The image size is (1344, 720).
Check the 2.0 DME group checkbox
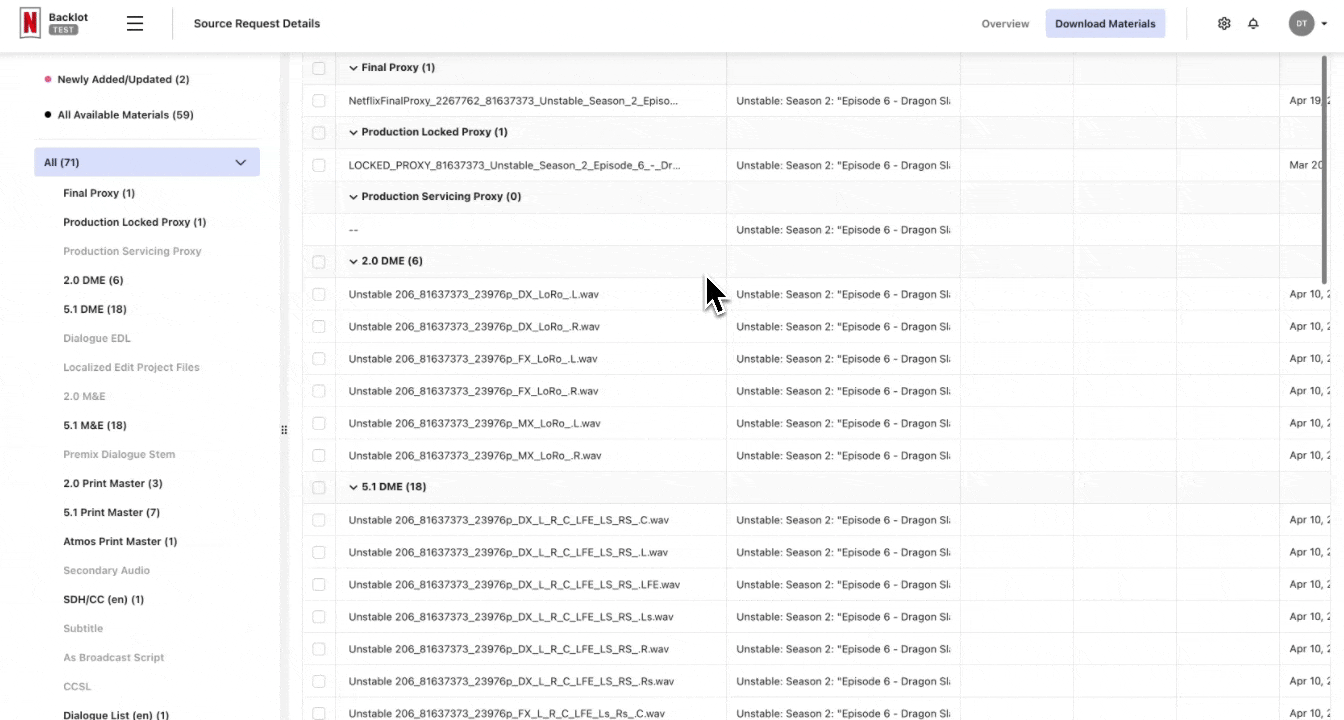(x=319, y=262)
